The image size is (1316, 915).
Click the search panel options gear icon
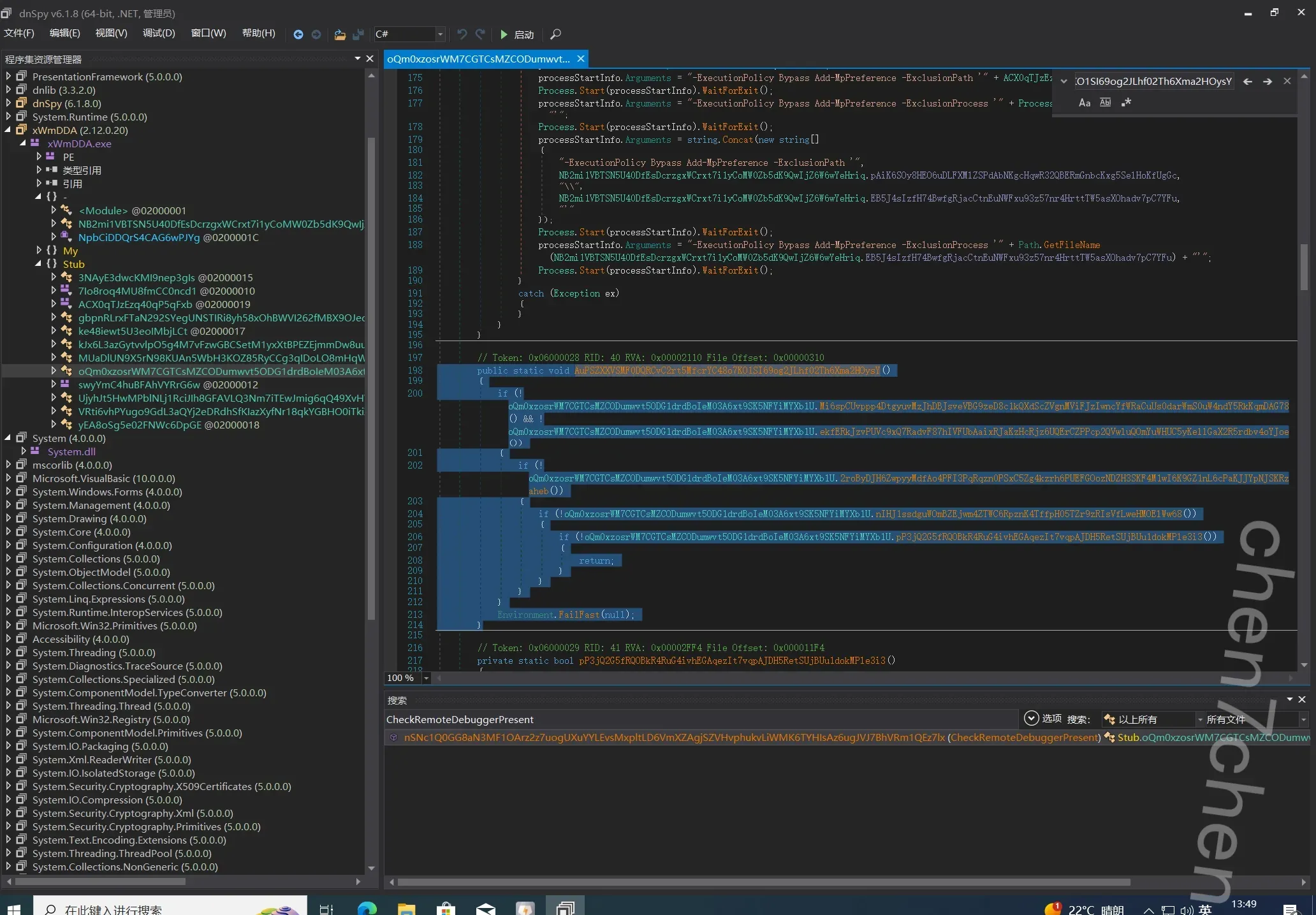(1031, 719)
